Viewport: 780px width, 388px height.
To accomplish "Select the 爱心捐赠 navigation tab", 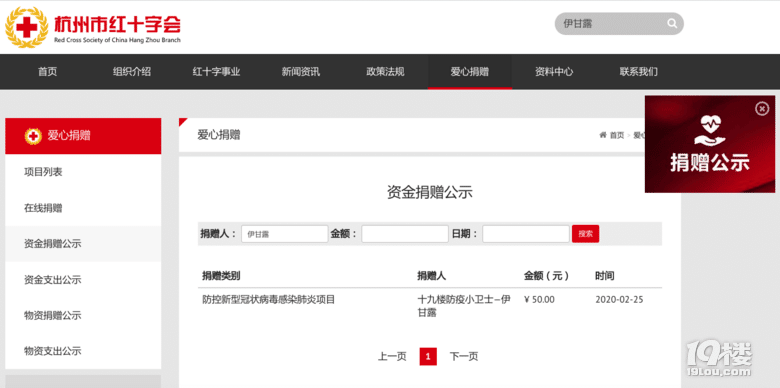I will (x=470, y=72).
